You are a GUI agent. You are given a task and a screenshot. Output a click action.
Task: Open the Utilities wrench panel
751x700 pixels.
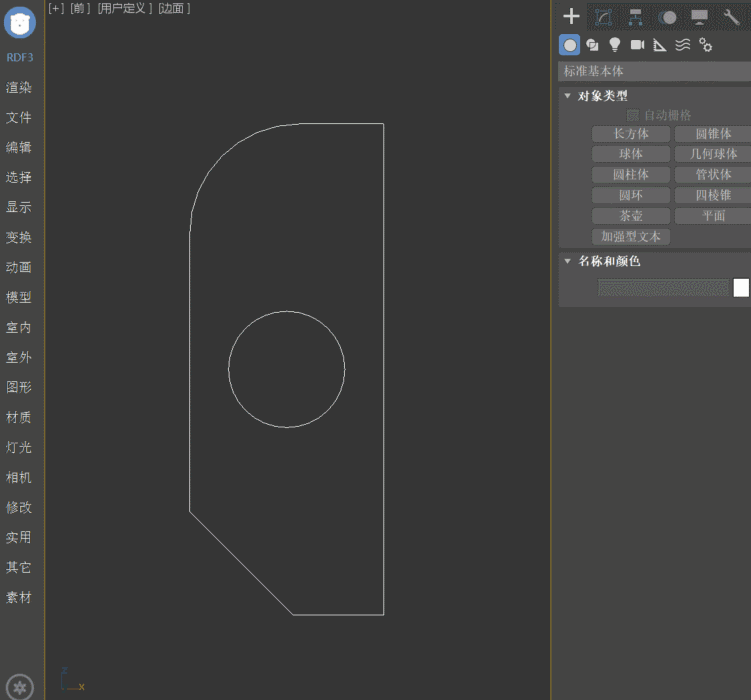[731, 16]
